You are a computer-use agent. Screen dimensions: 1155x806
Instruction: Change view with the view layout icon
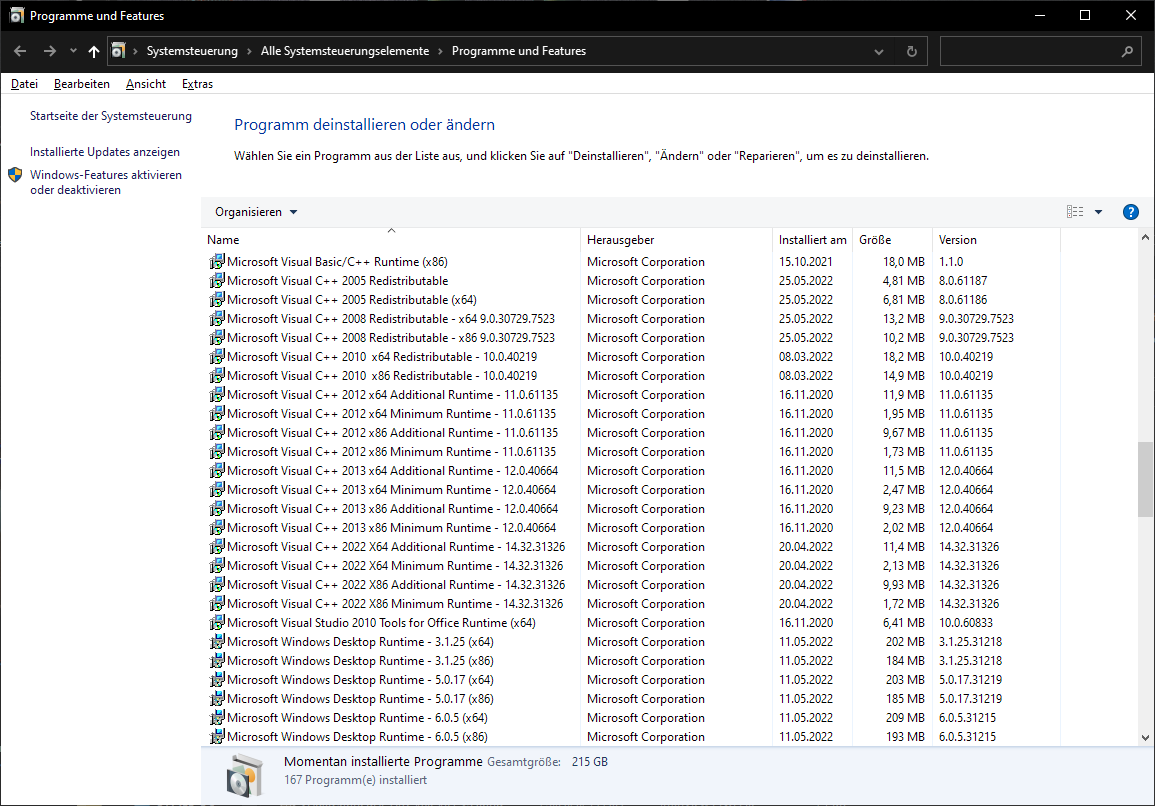click(1075, 212)
